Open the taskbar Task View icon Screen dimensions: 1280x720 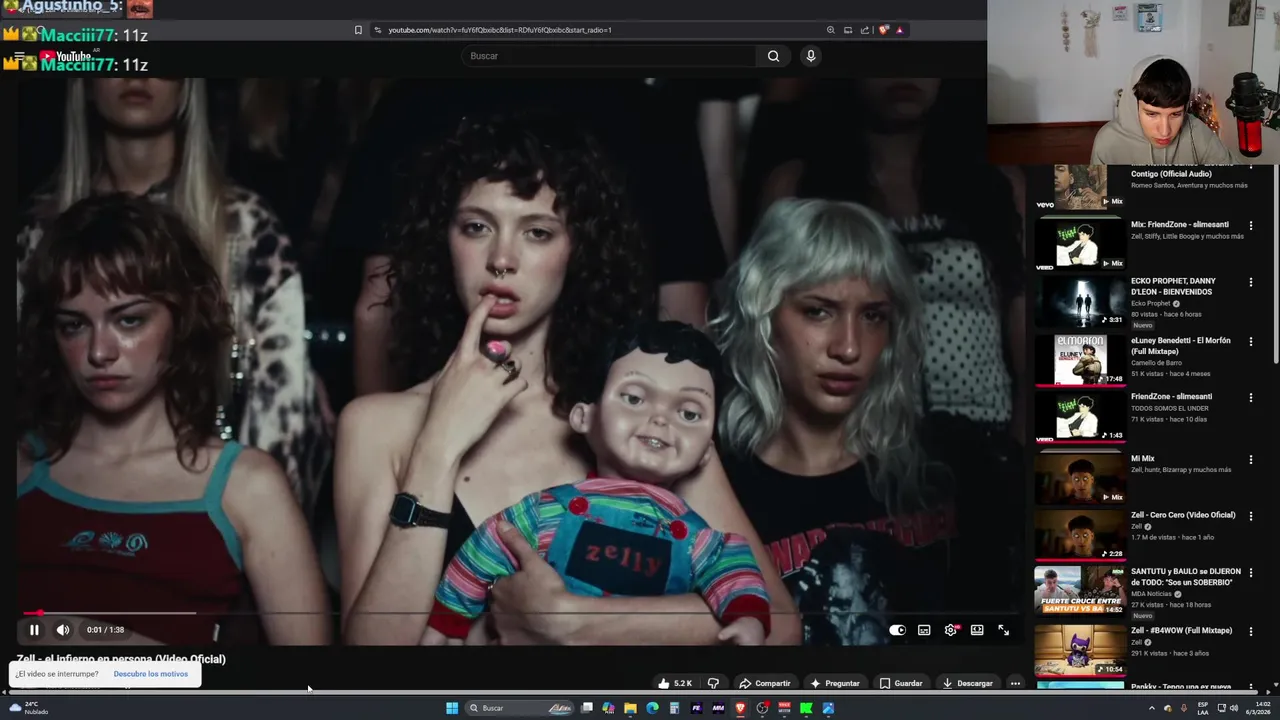coord(587,708)
